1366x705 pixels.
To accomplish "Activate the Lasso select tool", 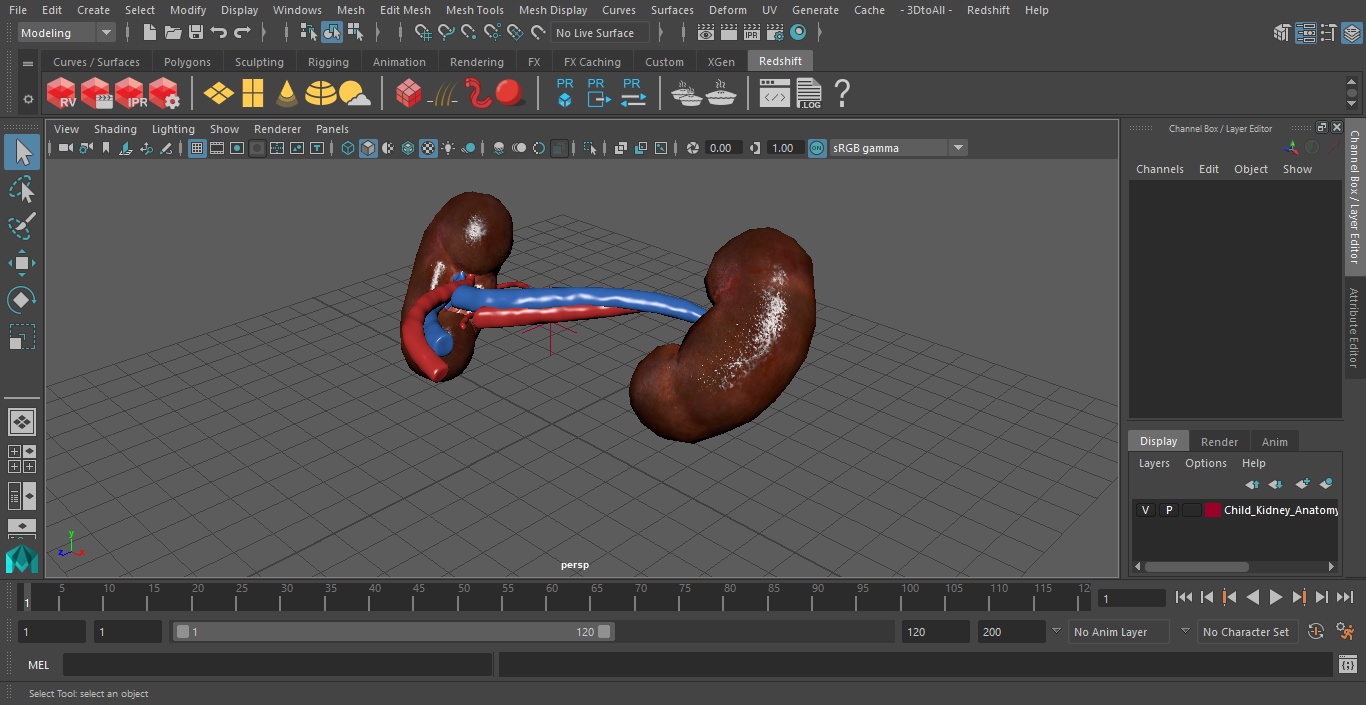I will point(21,189).
